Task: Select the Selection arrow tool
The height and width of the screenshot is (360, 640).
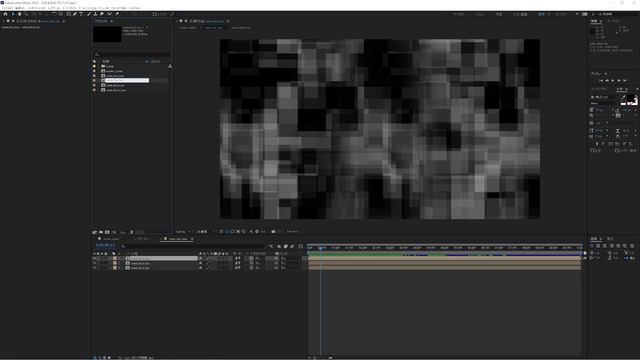Action: [13, 14]
